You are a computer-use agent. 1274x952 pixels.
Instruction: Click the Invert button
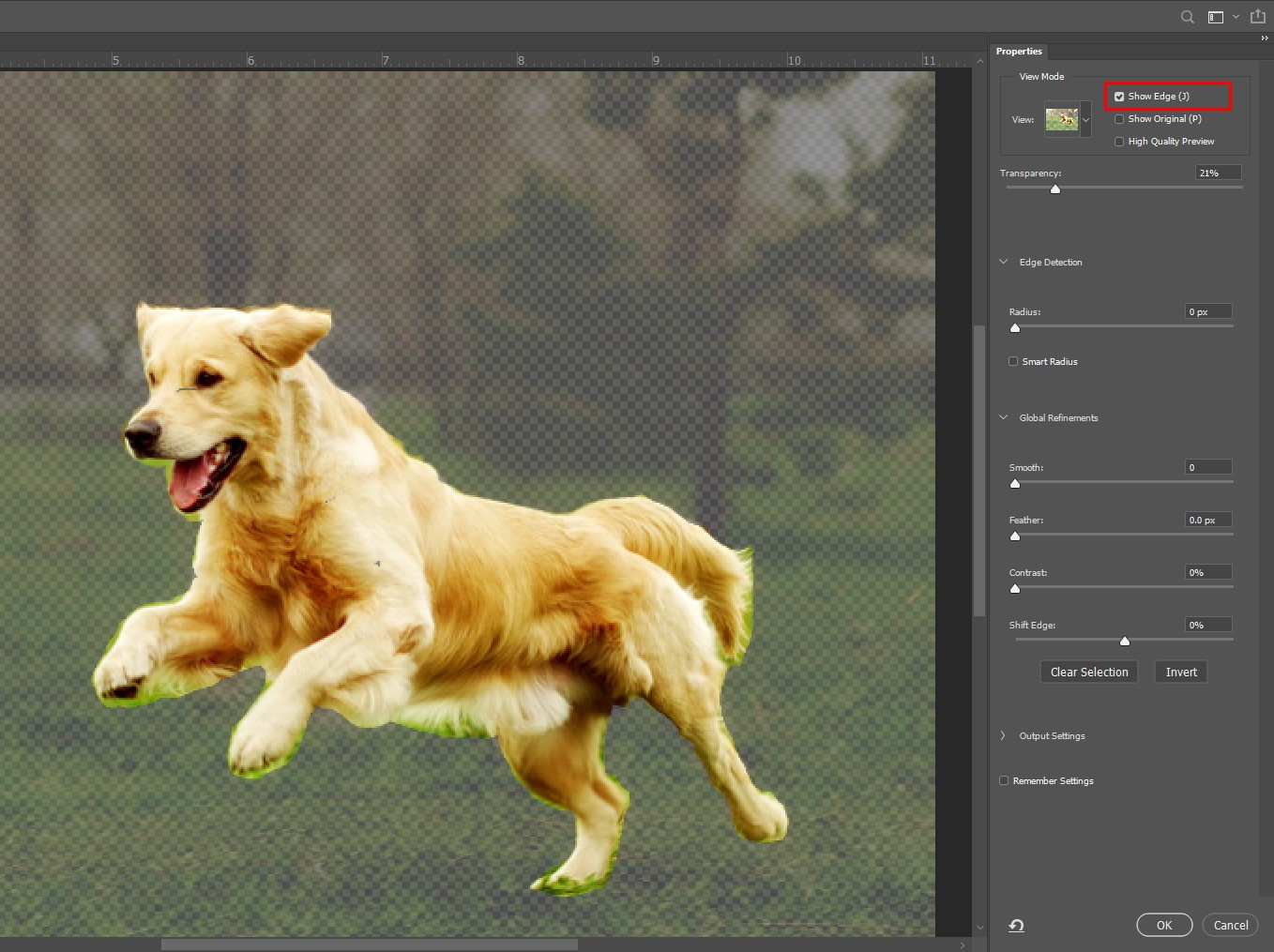coord(1180,672)
